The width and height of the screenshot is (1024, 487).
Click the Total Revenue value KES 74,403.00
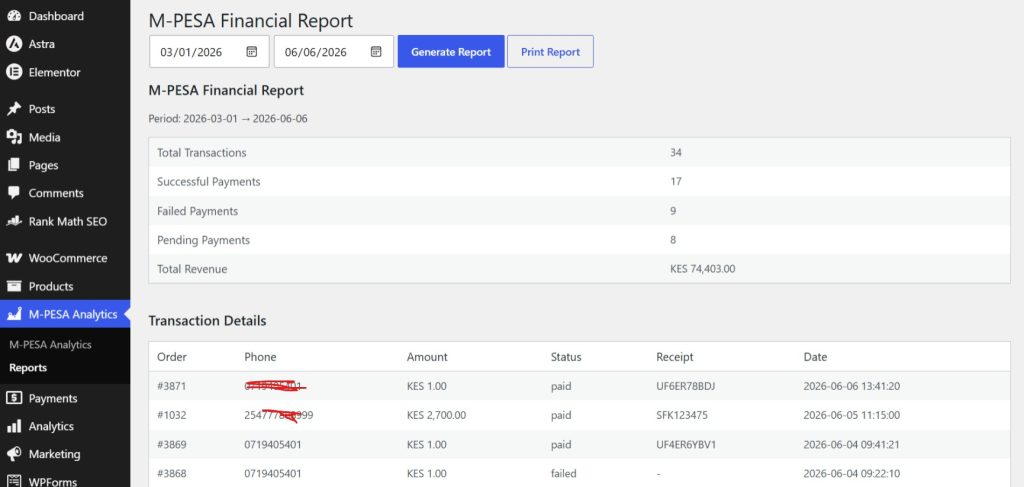click(x=703, y=269)
